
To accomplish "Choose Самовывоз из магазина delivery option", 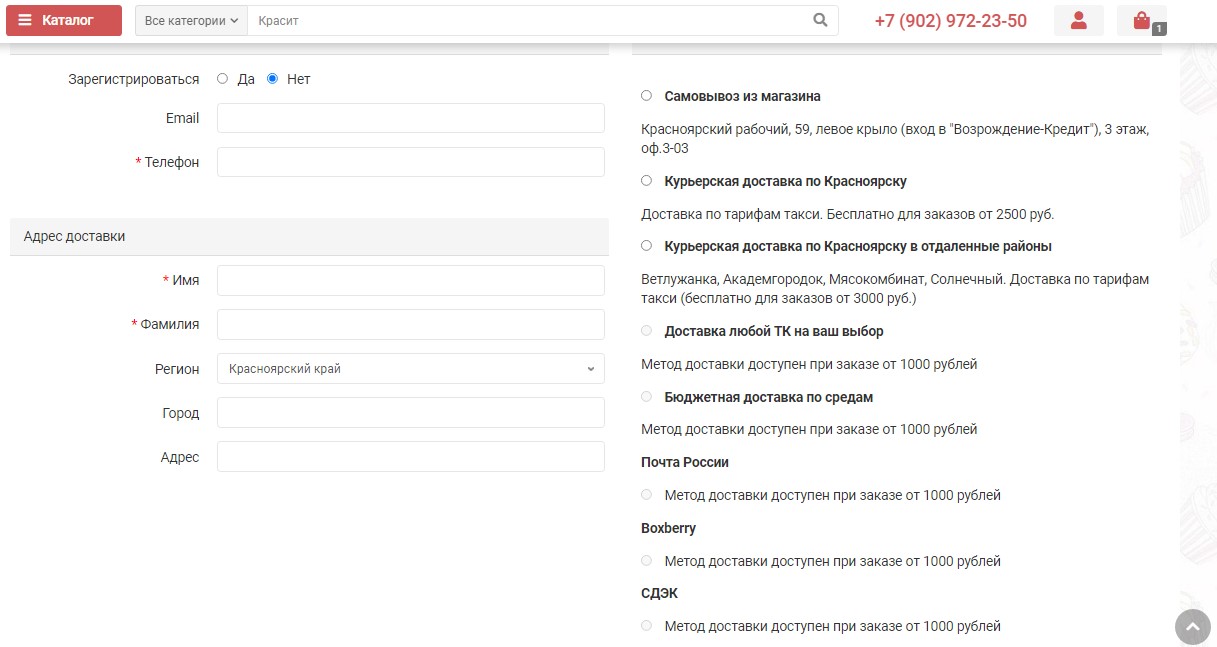I will click(x=646, y=96).
